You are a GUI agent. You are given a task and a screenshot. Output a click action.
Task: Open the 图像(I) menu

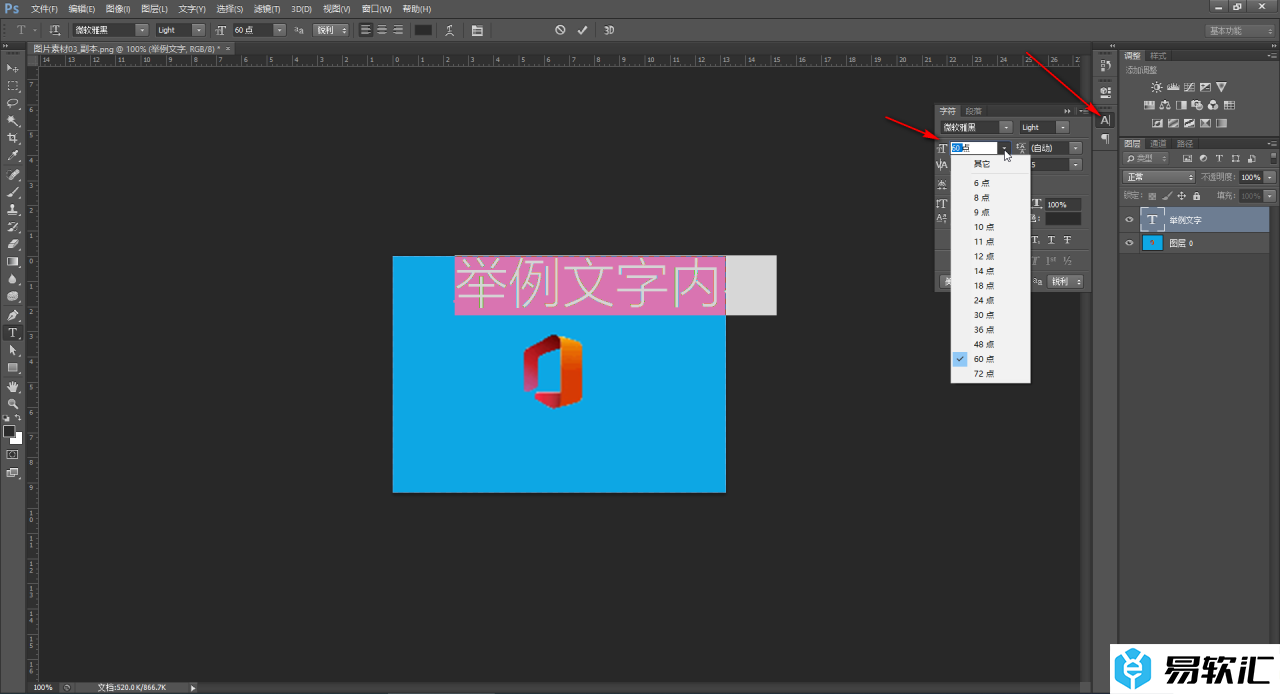tap(118, 8)
